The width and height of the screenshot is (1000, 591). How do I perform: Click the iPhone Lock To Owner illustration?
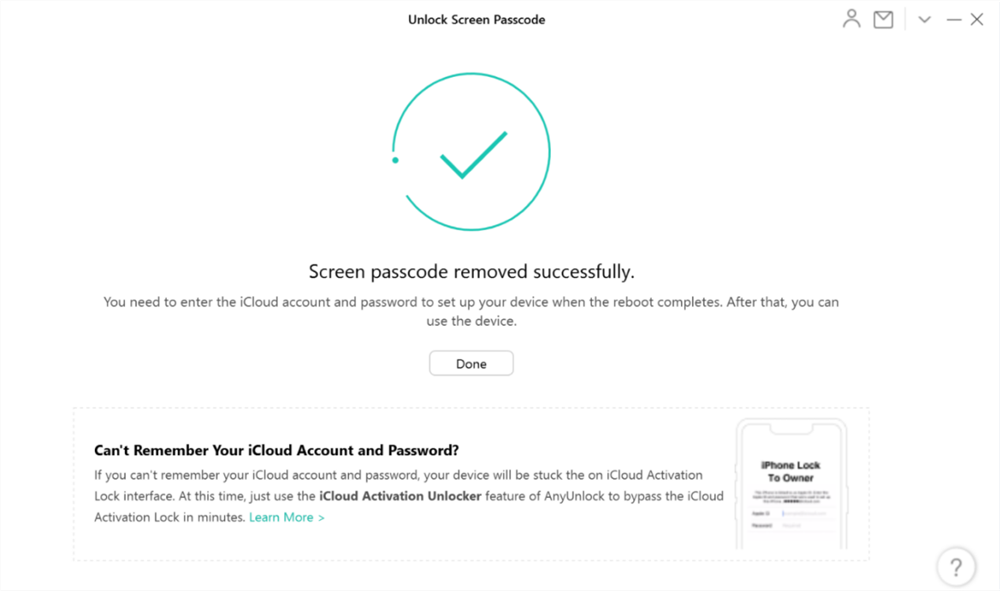(x=791, y=485)
